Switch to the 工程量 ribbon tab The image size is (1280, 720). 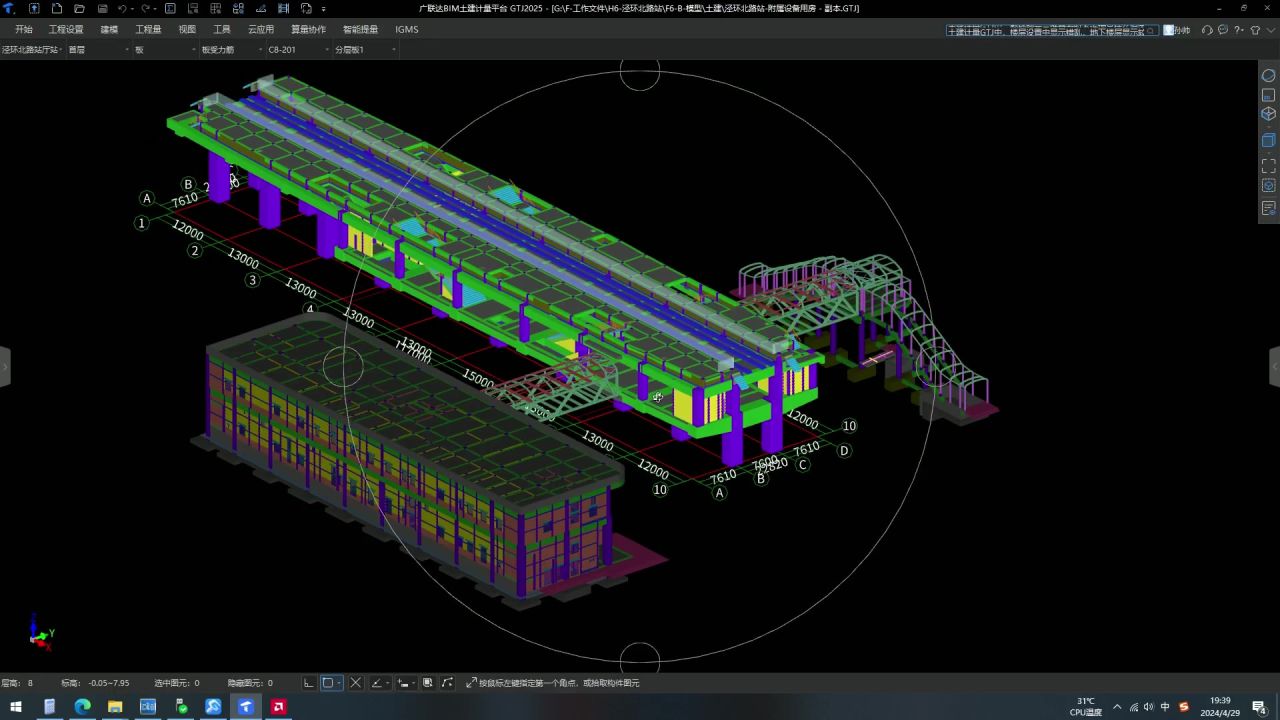pos(148,29)
